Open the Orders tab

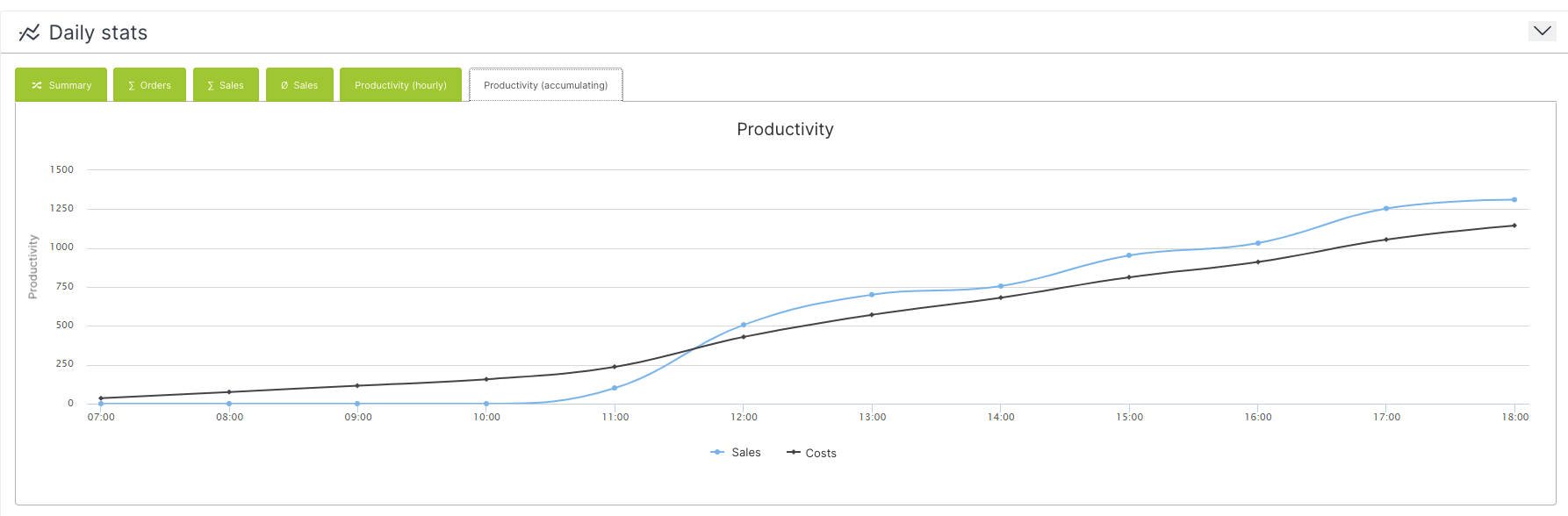[x=149, y=85]
